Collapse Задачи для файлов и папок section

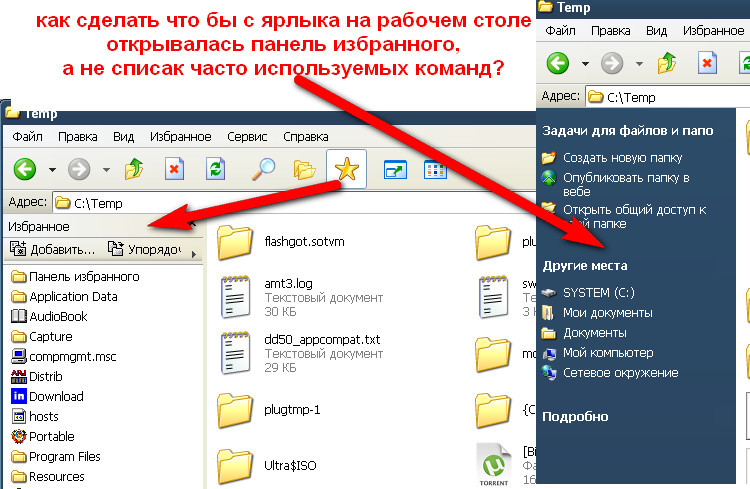pyautogui.click(x=628, y=131)
